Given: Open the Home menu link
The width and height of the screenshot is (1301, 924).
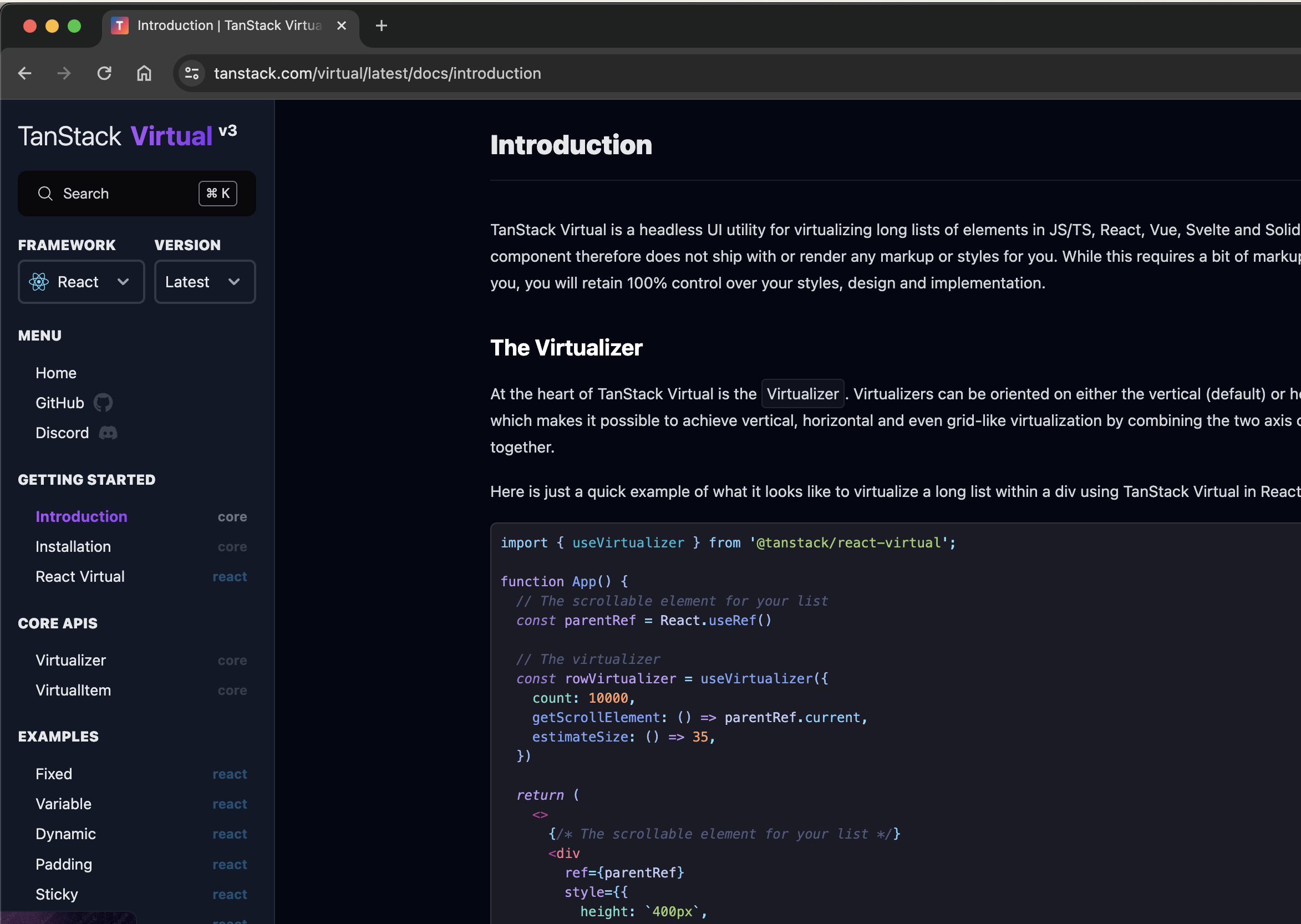Looking at the screenshot, I should [x=56, y=373].
